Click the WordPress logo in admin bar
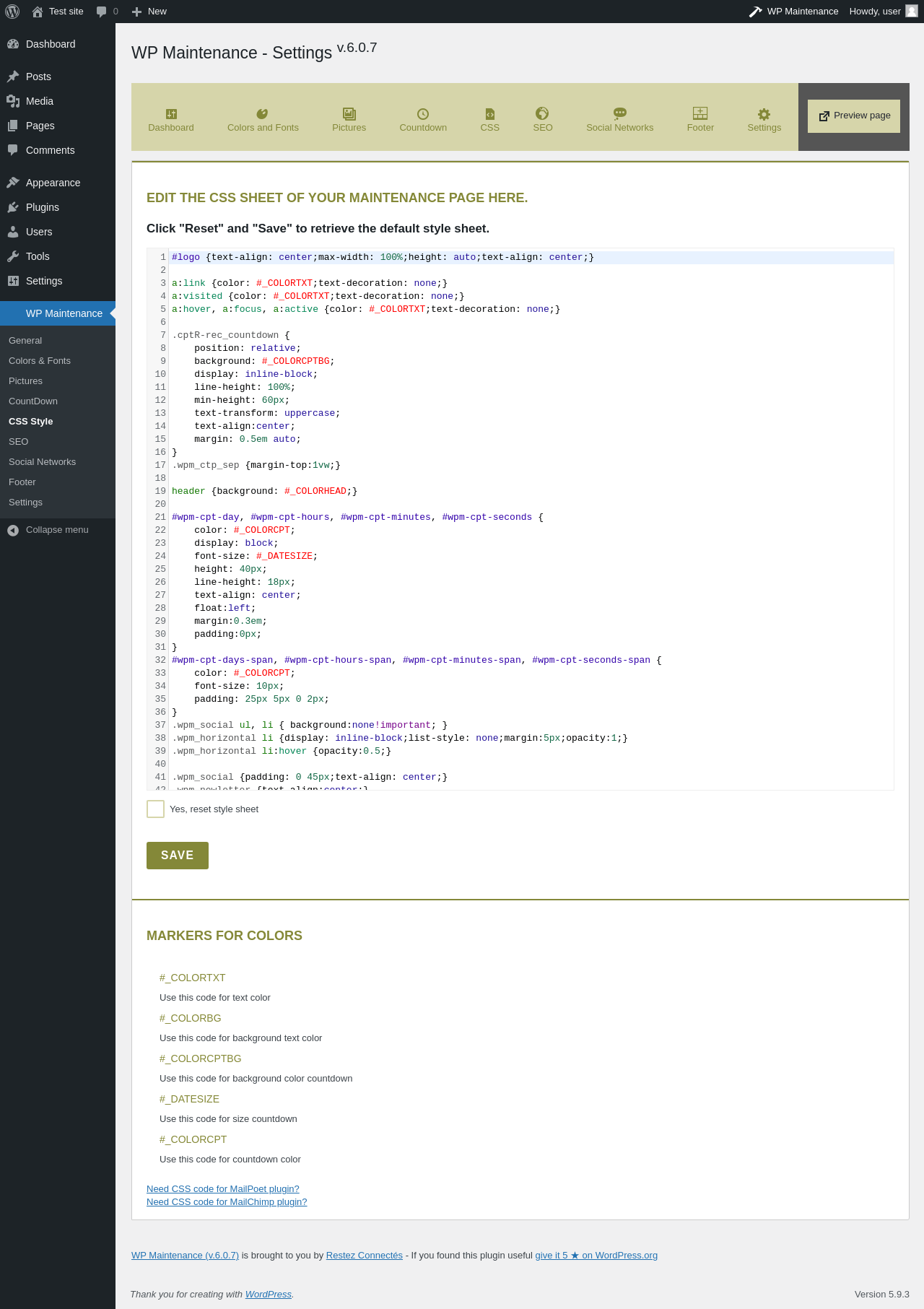Screen dimensions: 924x1309 coord(12,12)
